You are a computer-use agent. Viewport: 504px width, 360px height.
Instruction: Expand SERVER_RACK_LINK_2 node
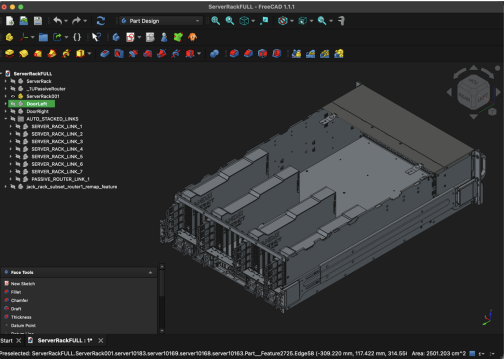pyautogui.click(x=11, y=134)
